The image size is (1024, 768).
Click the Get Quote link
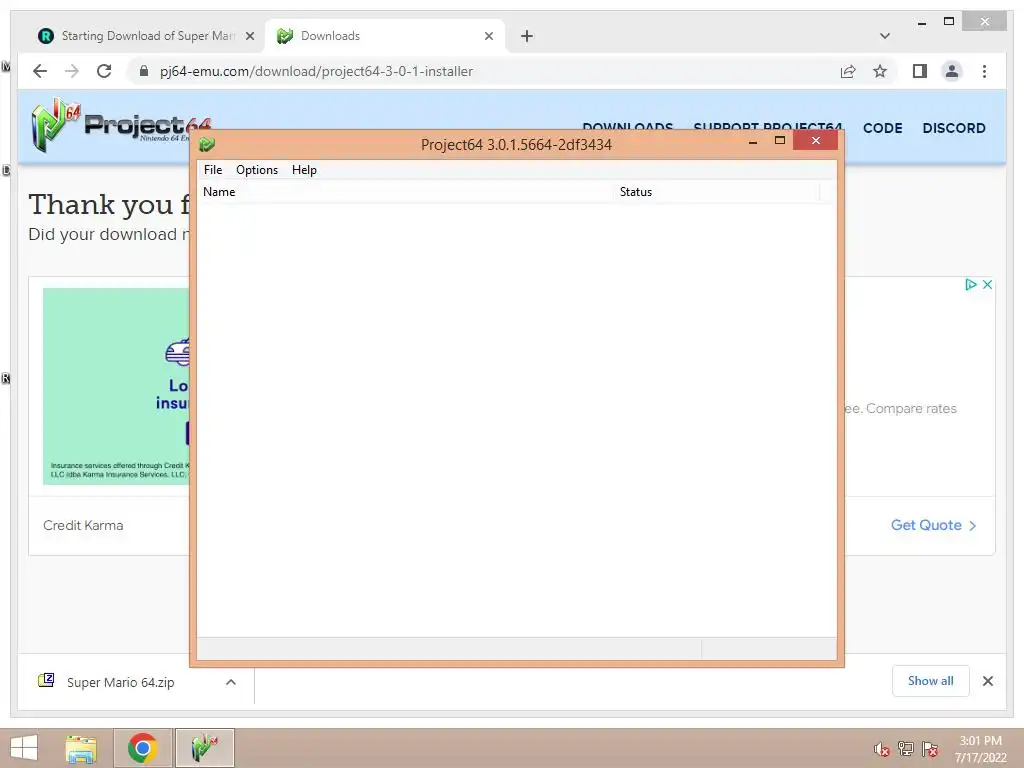933,525
